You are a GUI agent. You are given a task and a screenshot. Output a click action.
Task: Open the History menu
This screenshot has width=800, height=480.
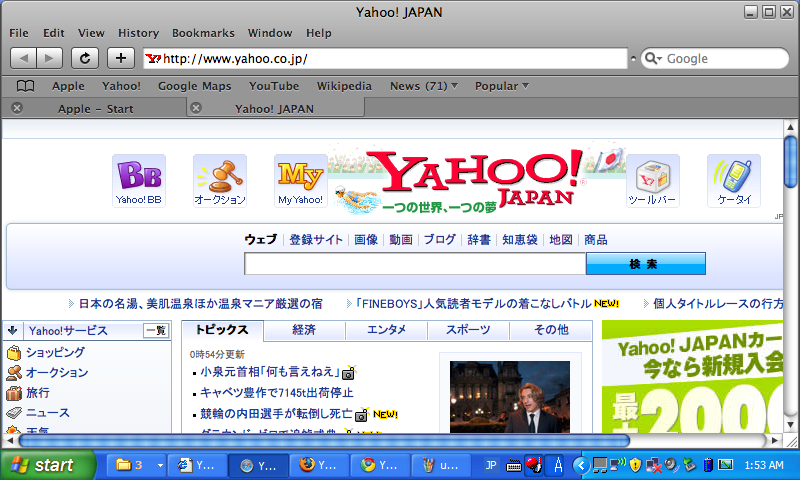138,33
